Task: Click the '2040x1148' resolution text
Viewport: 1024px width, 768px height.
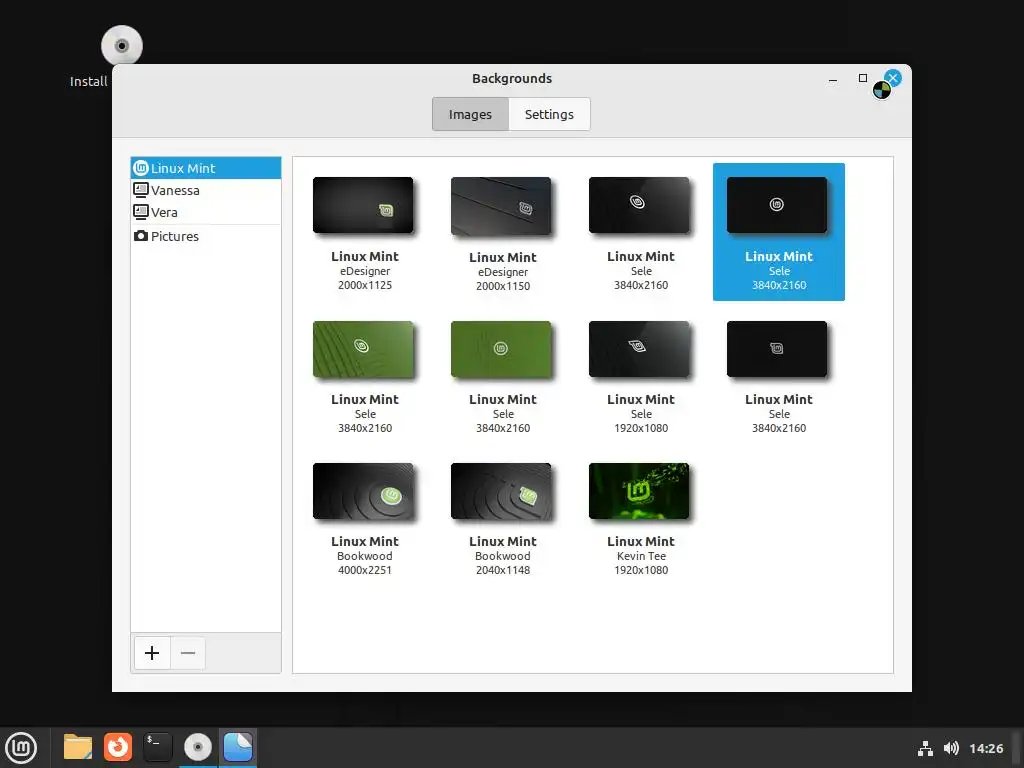Action: pyautogui.click(x=503, y=570)
